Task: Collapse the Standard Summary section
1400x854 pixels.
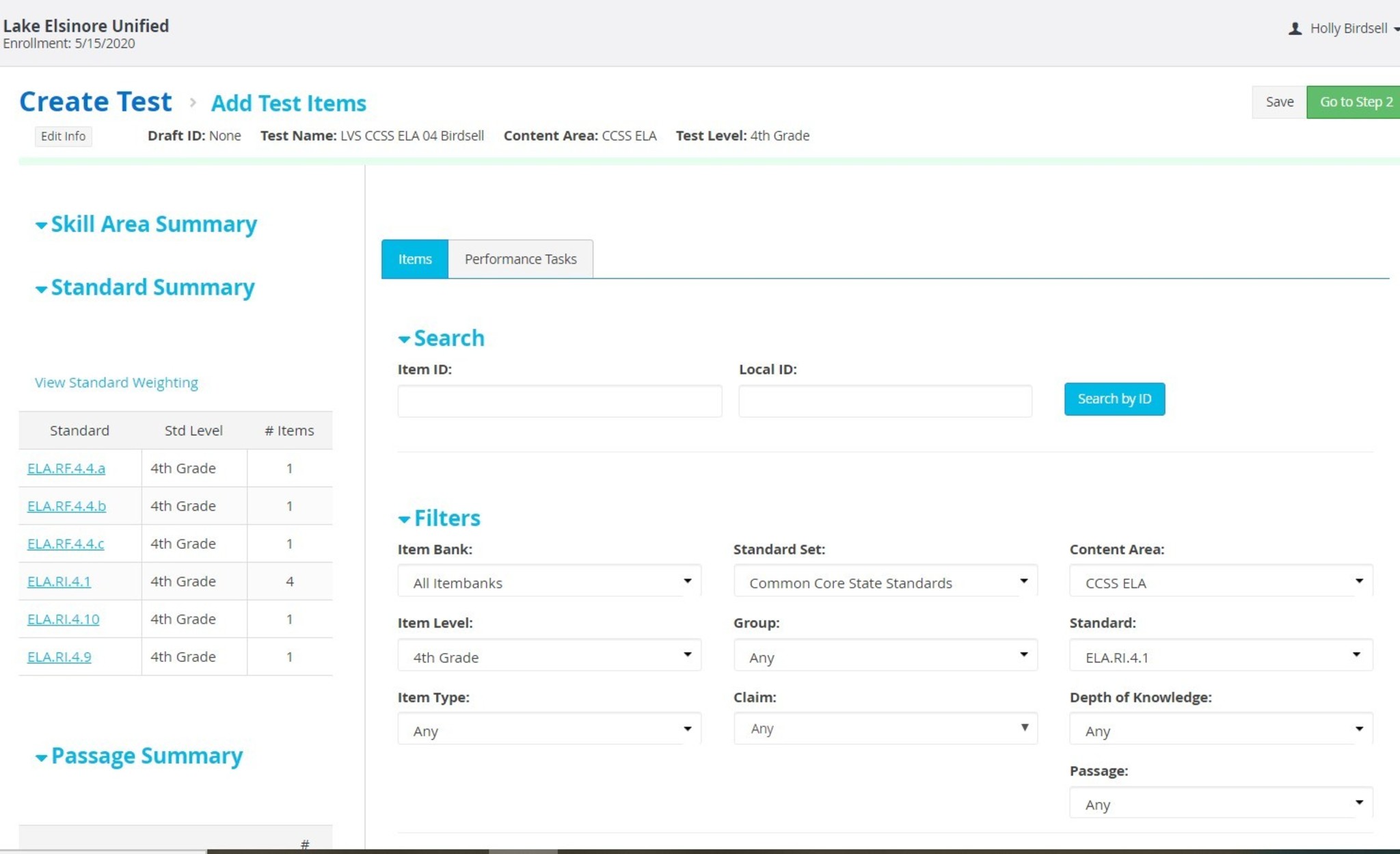Action: [x=42, y=289]
